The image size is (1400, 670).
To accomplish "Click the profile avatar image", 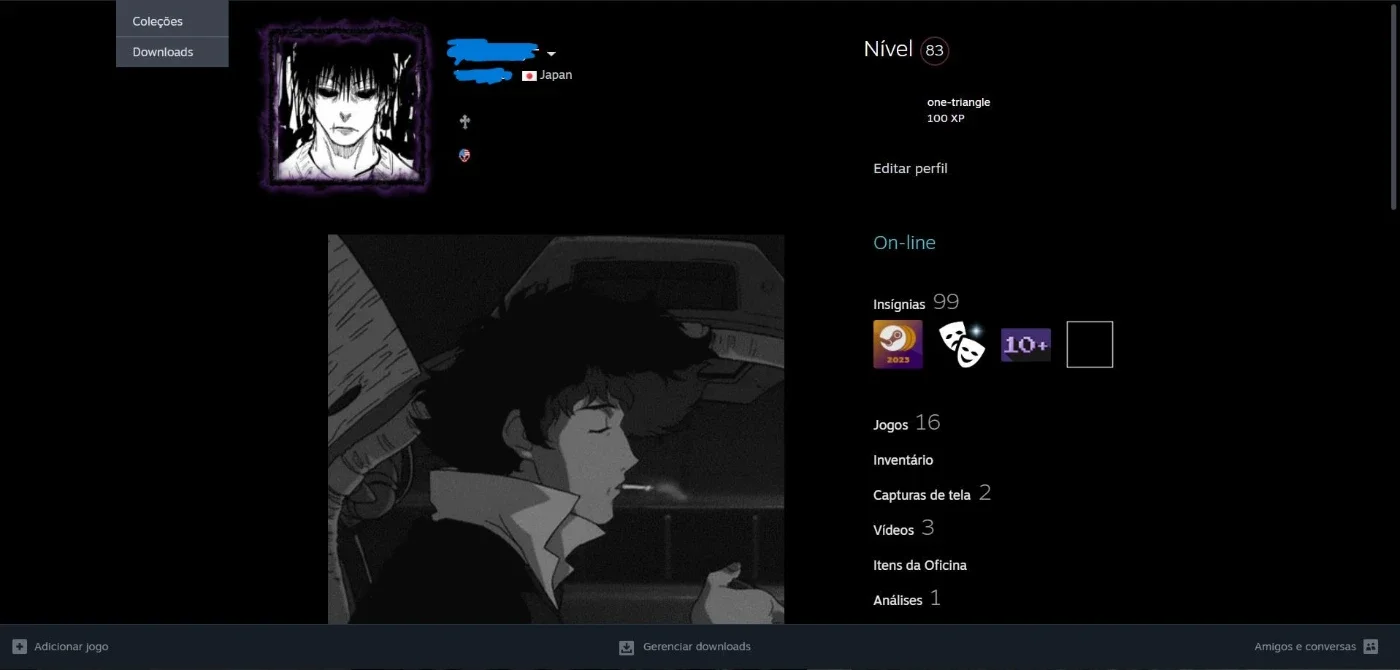I will click(x=346, y=106).
